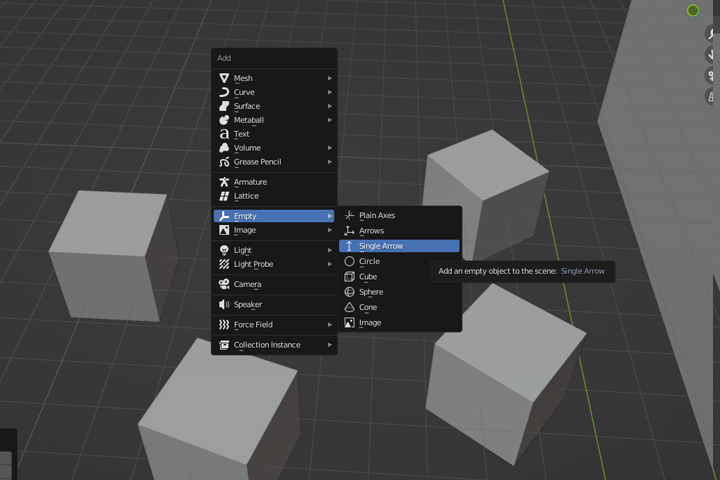Expand the Volume submenu arrow

pos(330,148)
